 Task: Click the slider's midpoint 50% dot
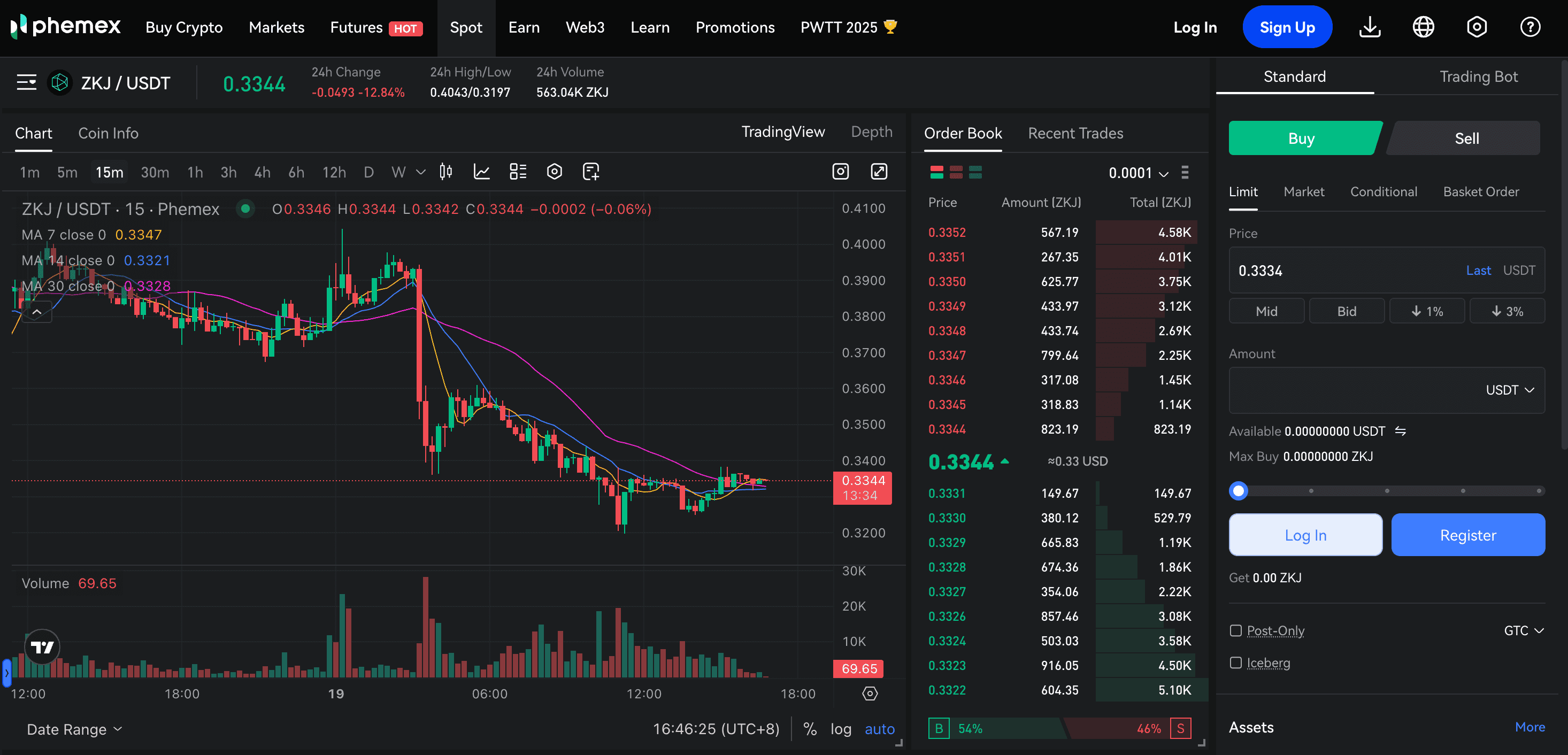coord(1387,490)
